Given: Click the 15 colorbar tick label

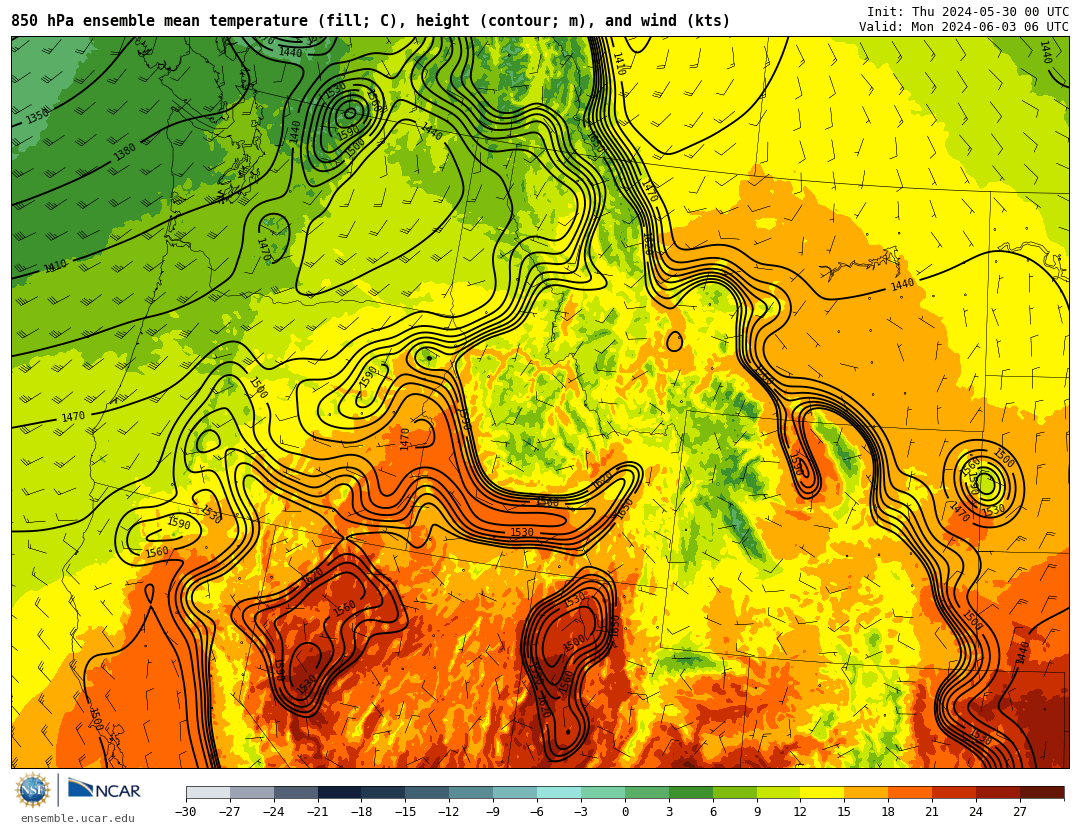Looking at the screenshot, I should click(x=844, y=812).
